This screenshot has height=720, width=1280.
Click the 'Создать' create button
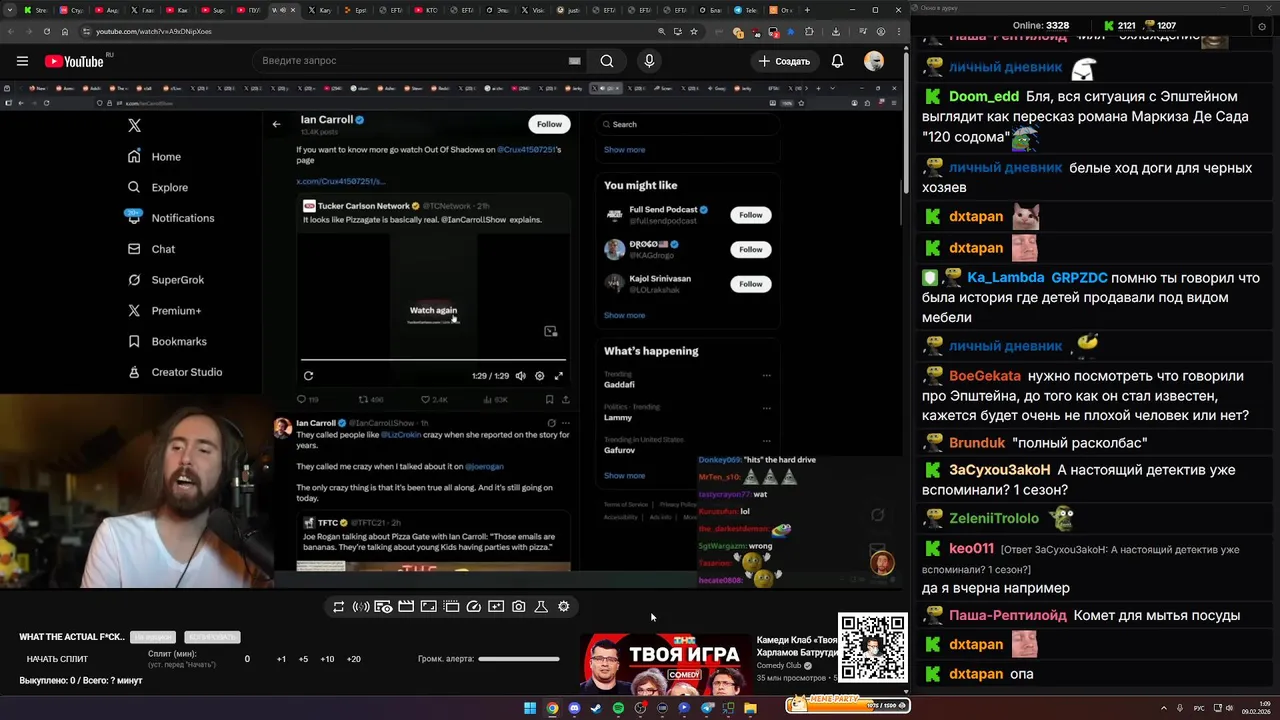pos(785,61)
